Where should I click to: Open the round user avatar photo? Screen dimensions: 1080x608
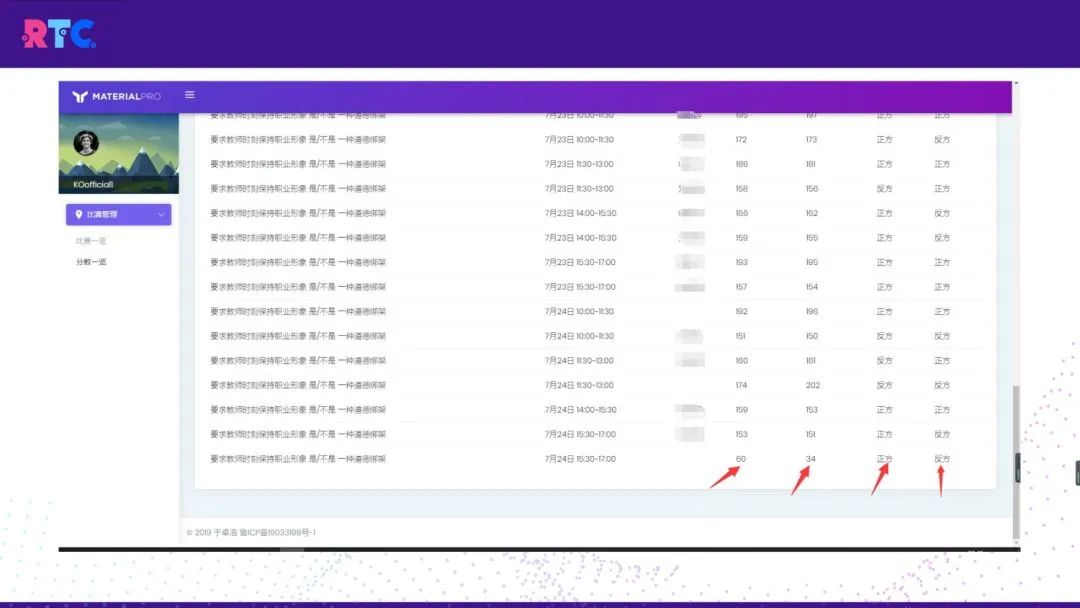coord(86,143)
